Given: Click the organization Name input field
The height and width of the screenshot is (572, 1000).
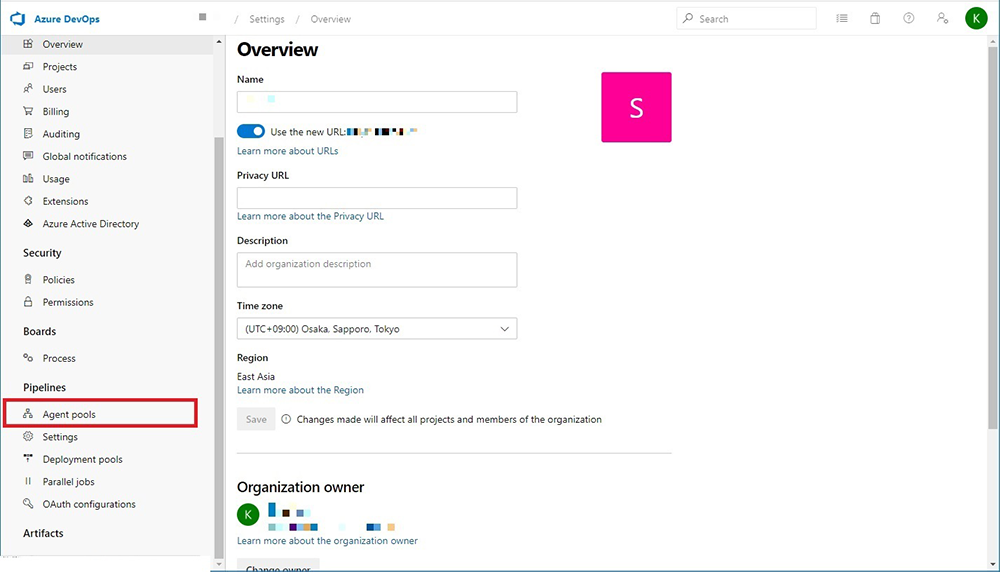Looking at the screenshot, I should tap(377, 102).
